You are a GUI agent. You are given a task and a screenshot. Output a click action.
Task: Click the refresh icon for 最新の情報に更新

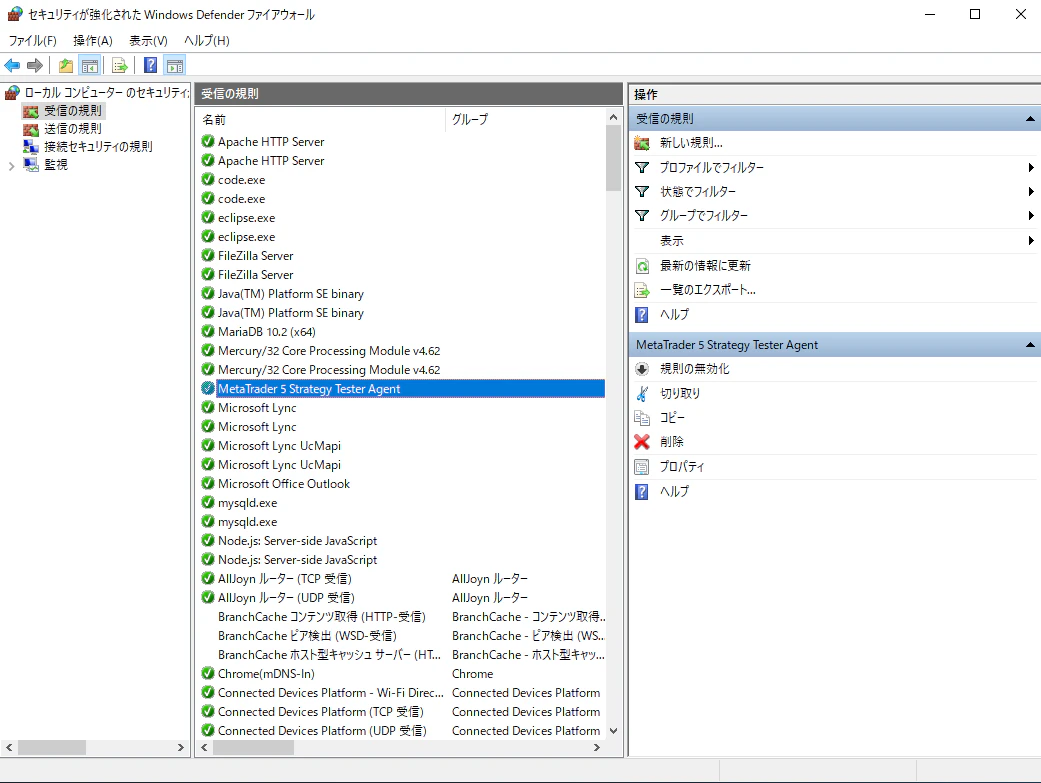point(642,266)
